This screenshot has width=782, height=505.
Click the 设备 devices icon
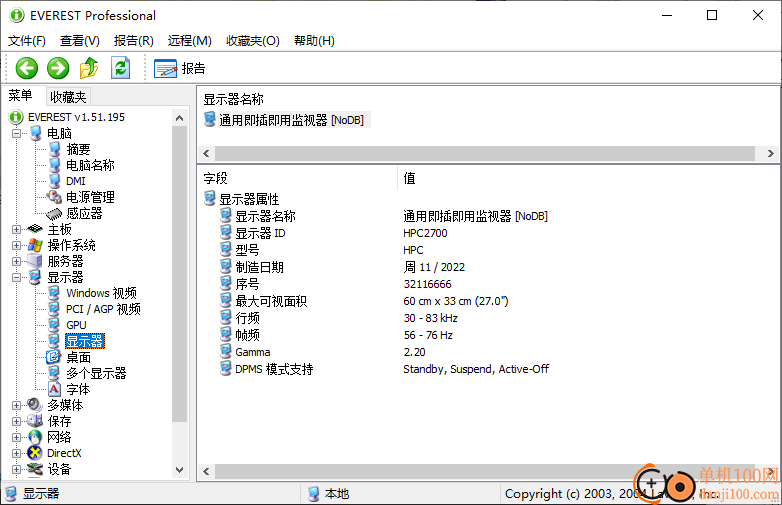click(35, 469)
